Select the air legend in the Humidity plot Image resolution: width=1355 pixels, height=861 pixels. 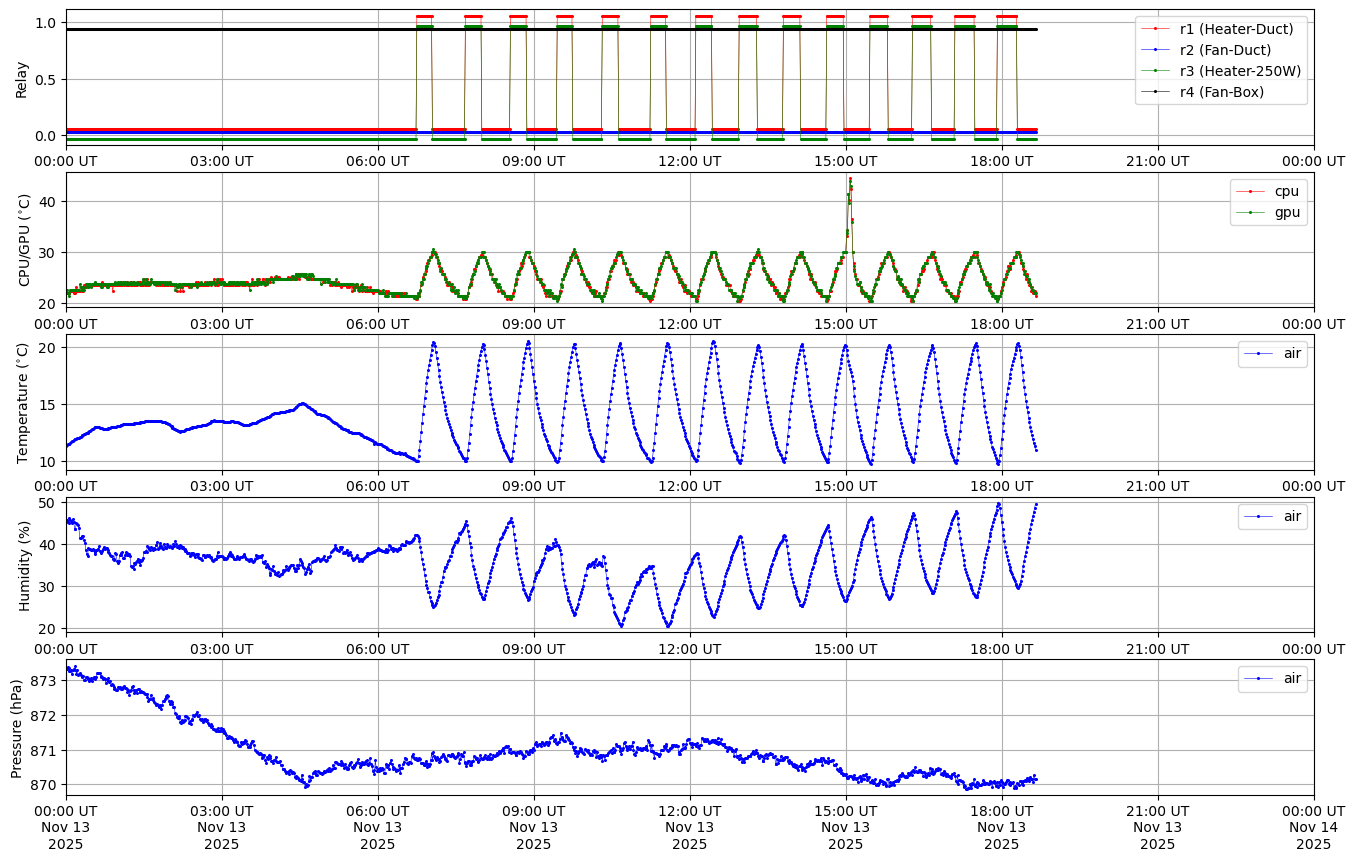click(x=1292, y=516)
